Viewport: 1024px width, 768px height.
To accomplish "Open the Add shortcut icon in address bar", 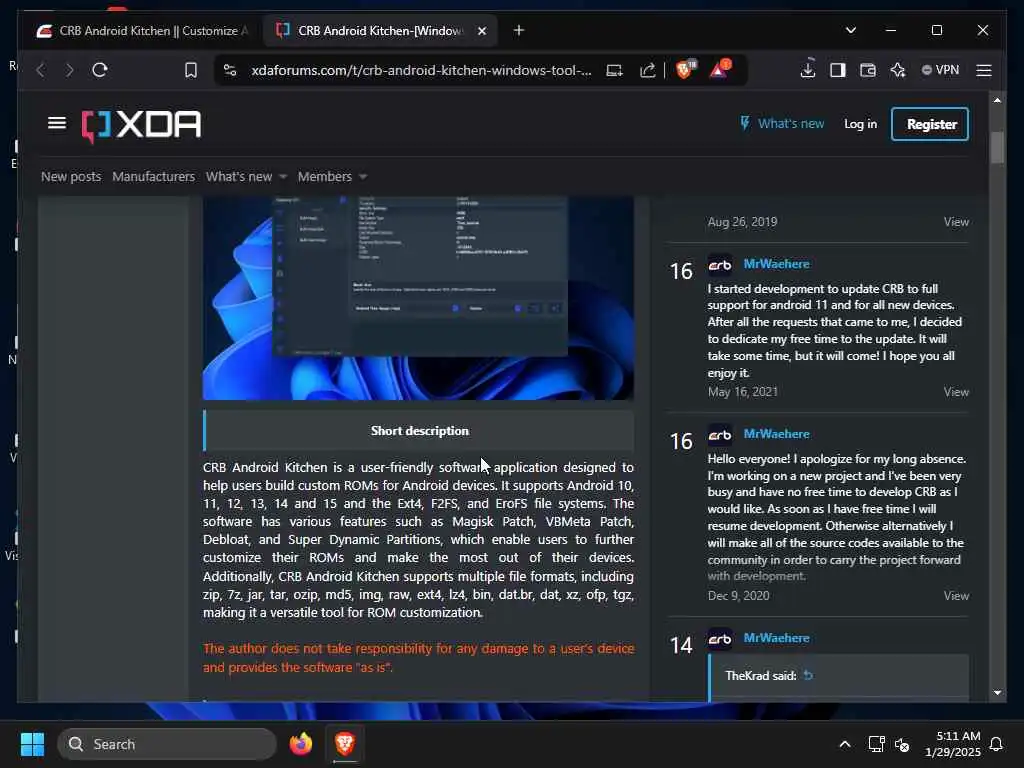I will (x=614, y=70).
